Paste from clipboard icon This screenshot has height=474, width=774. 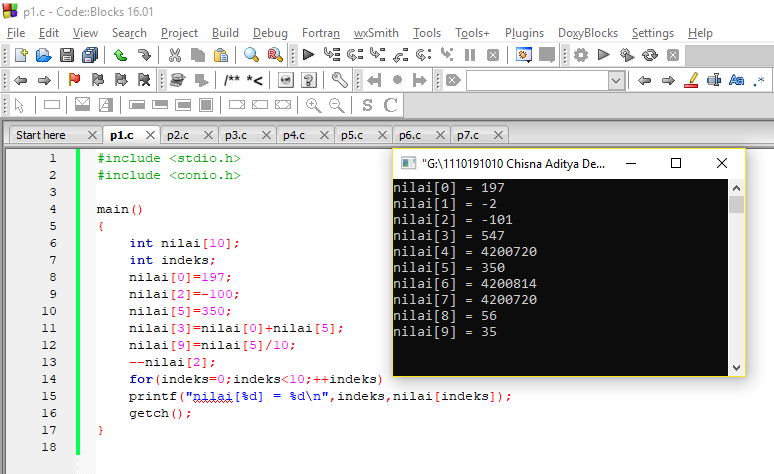(x=221, y=55)
